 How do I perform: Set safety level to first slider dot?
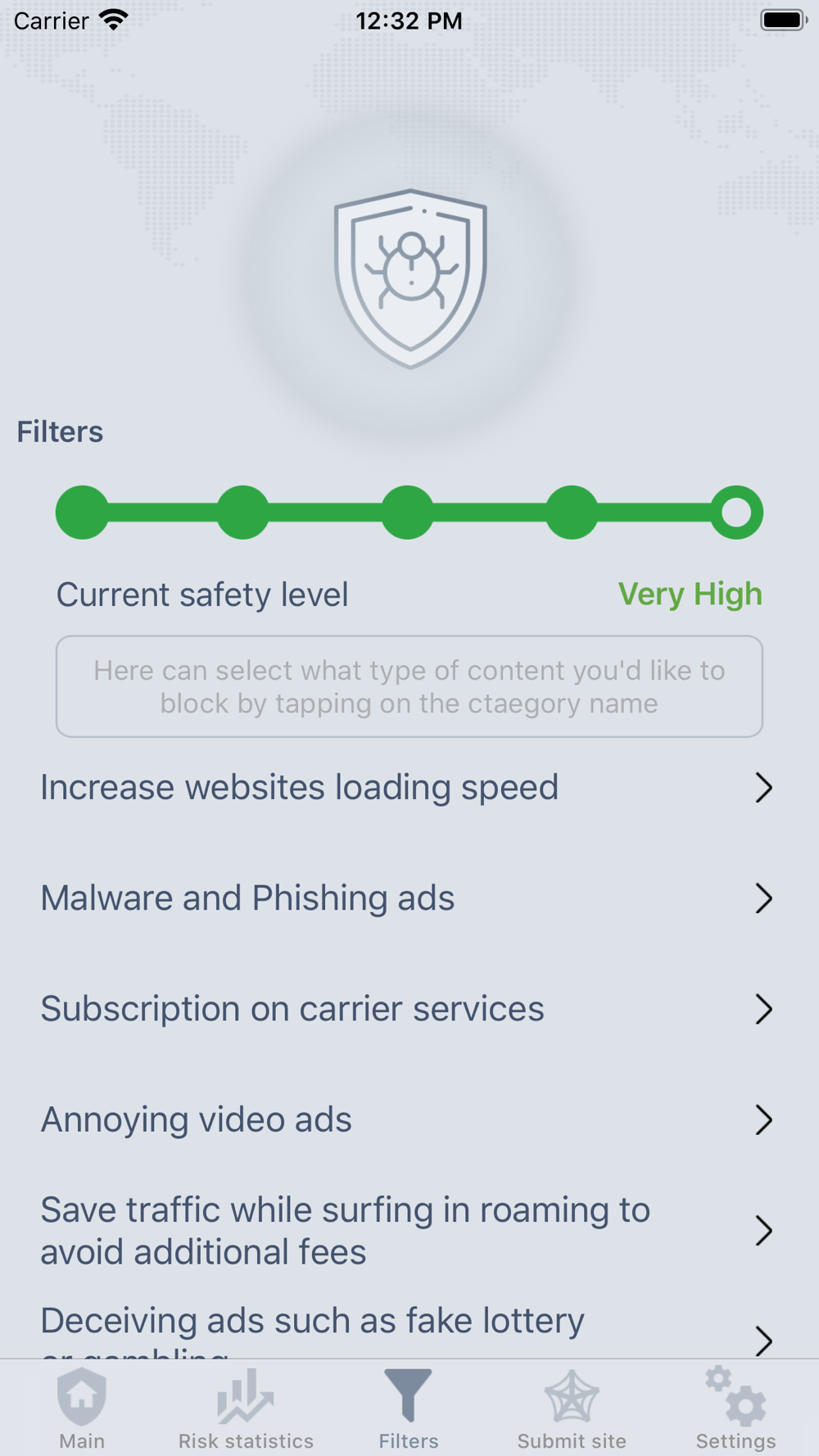click(82, 513)
